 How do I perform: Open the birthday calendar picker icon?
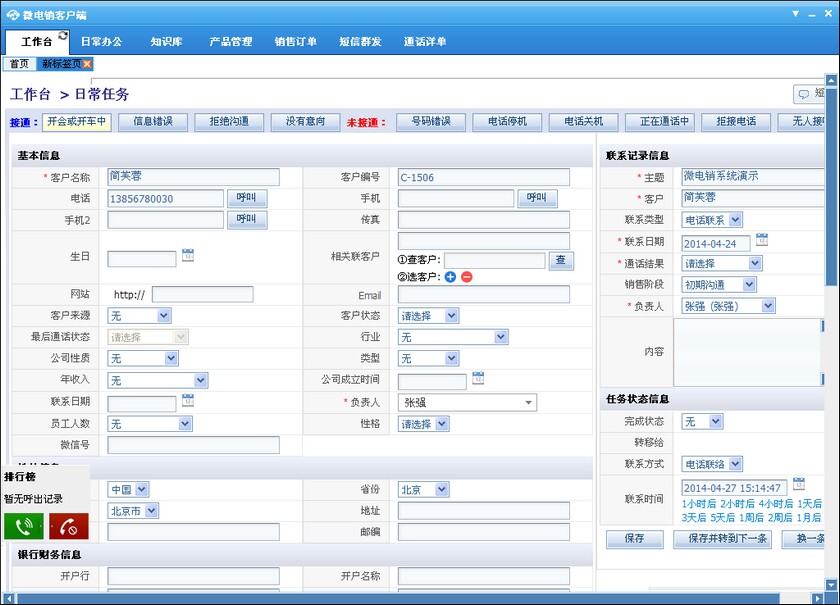188,255
